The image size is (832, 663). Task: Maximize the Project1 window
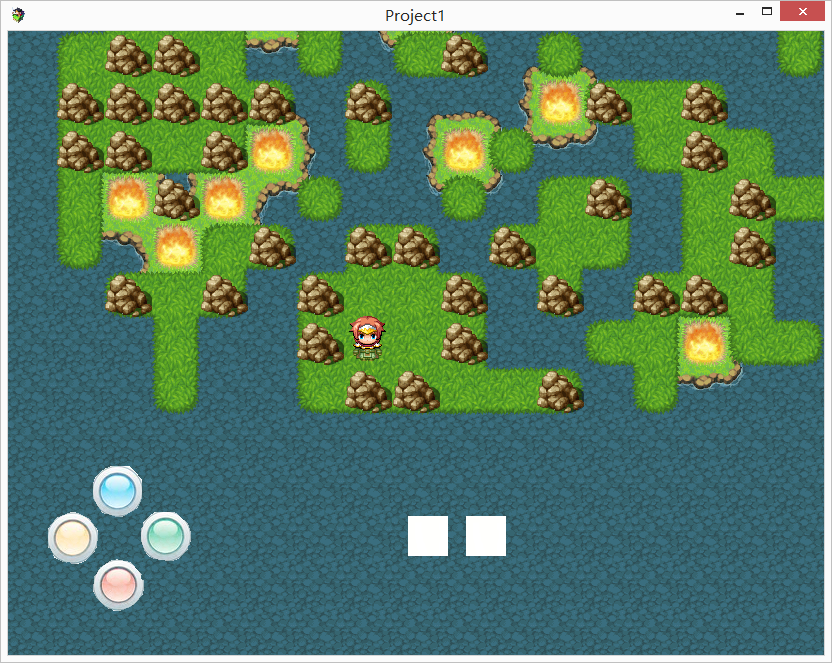(x=767, y=12)
